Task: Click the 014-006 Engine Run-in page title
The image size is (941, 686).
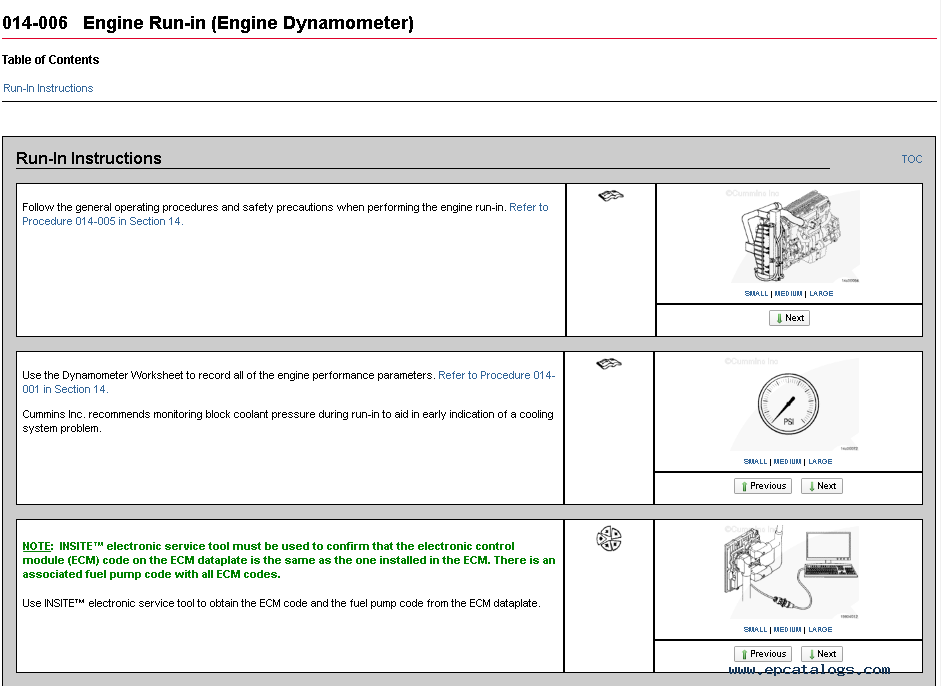Action: point(208,23)
